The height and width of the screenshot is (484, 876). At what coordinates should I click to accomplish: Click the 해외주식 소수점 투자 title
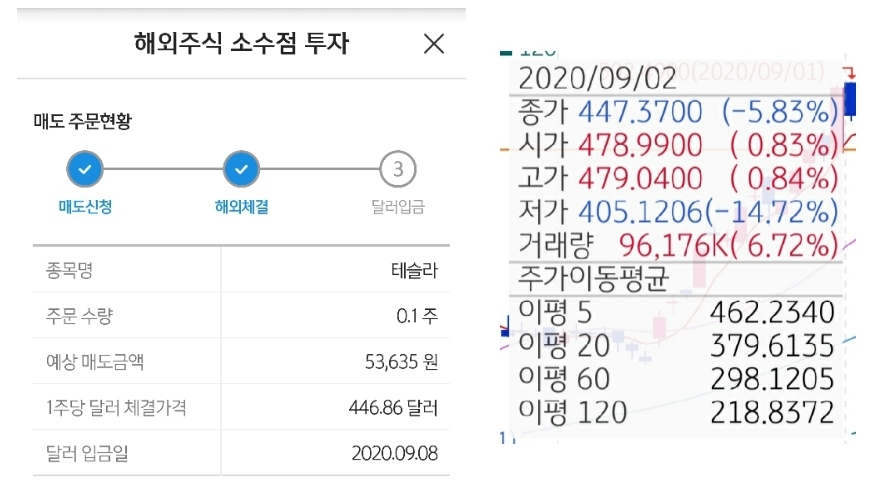241,43
